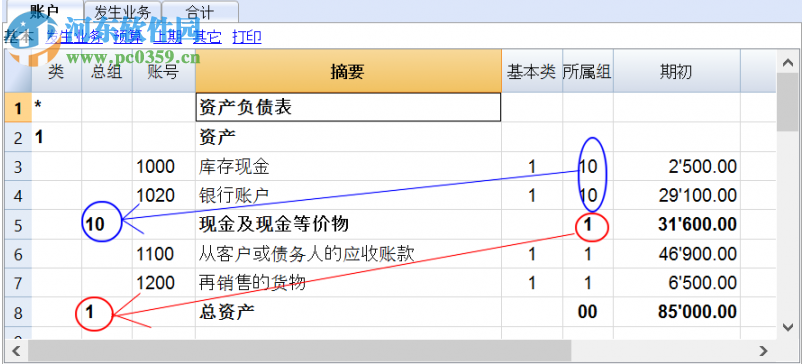The height and width of the screenshot is (364, 805).
Task: Open the 合计 tab
Action: coord(200,11)
